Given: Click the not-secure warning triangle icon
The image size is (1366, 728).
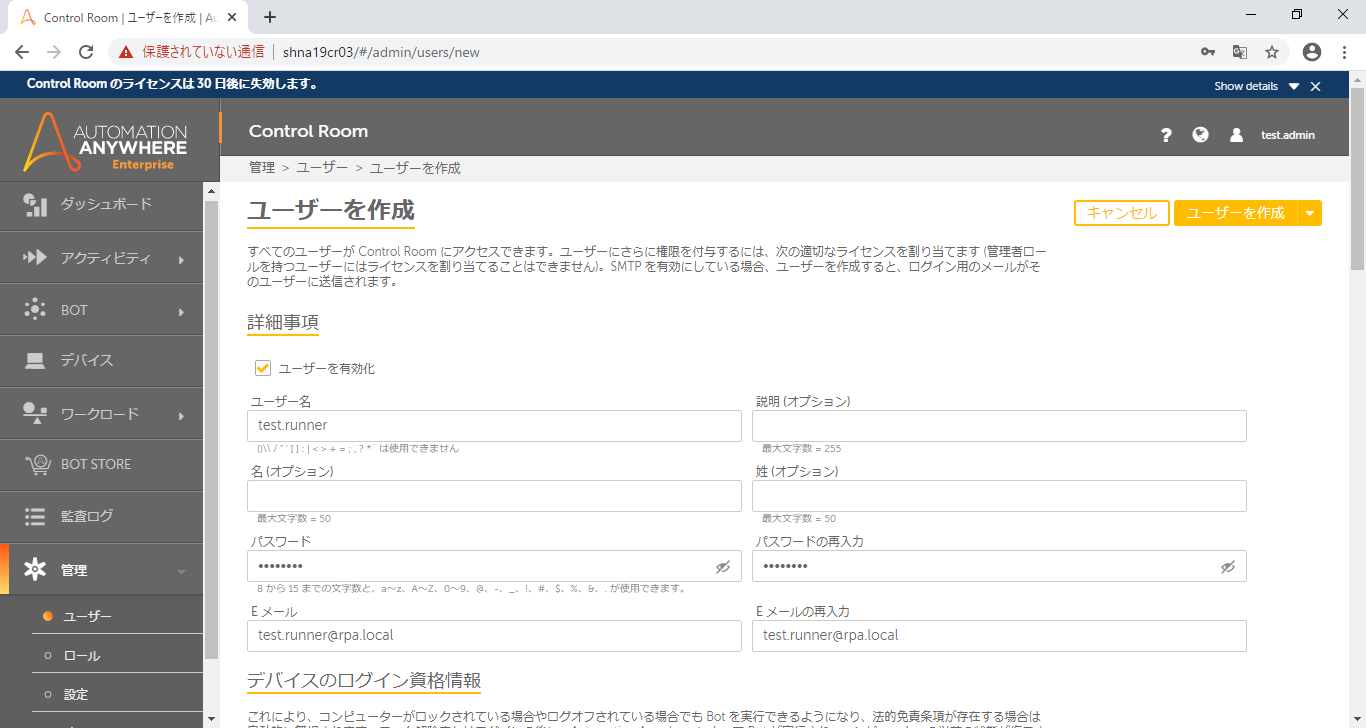Looking at the screenshot, I should 126,52.
